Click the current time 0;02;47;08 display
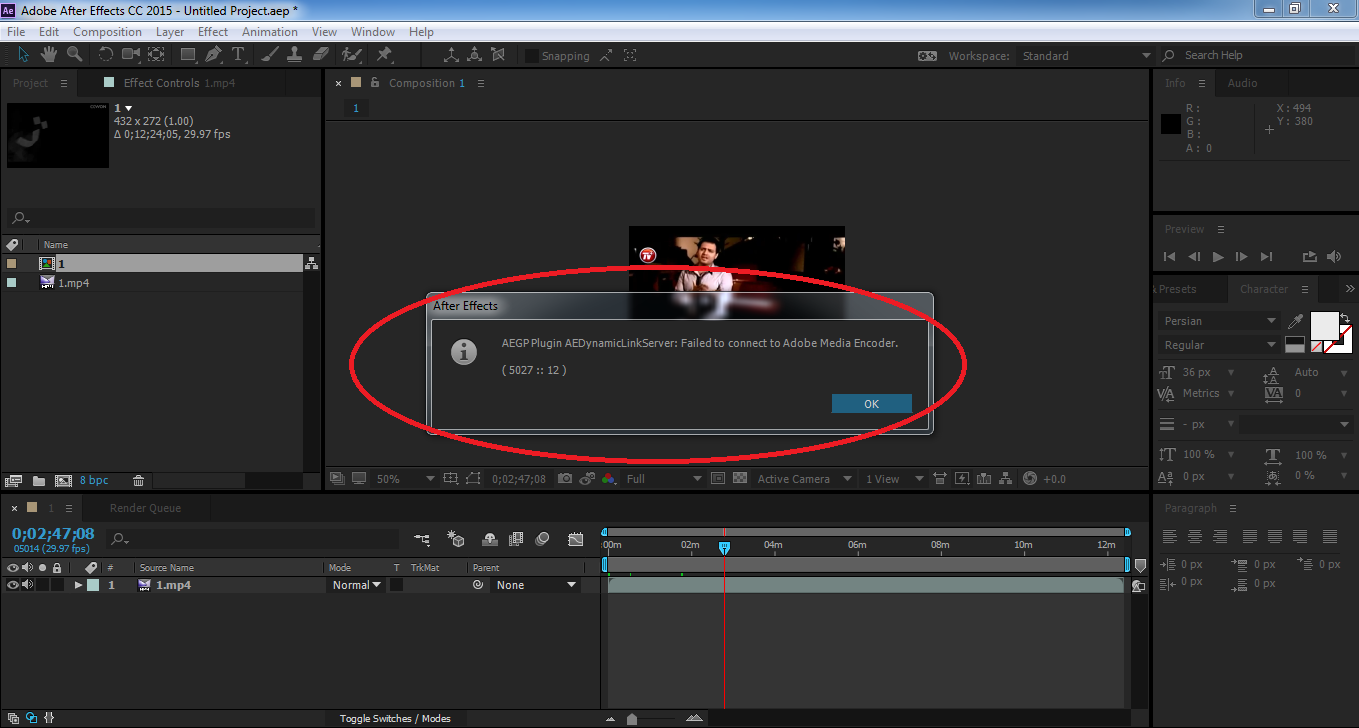Image resolution: width=1359 pixels, height=728 pixels. pyautogui.click(x=53, y=534)
